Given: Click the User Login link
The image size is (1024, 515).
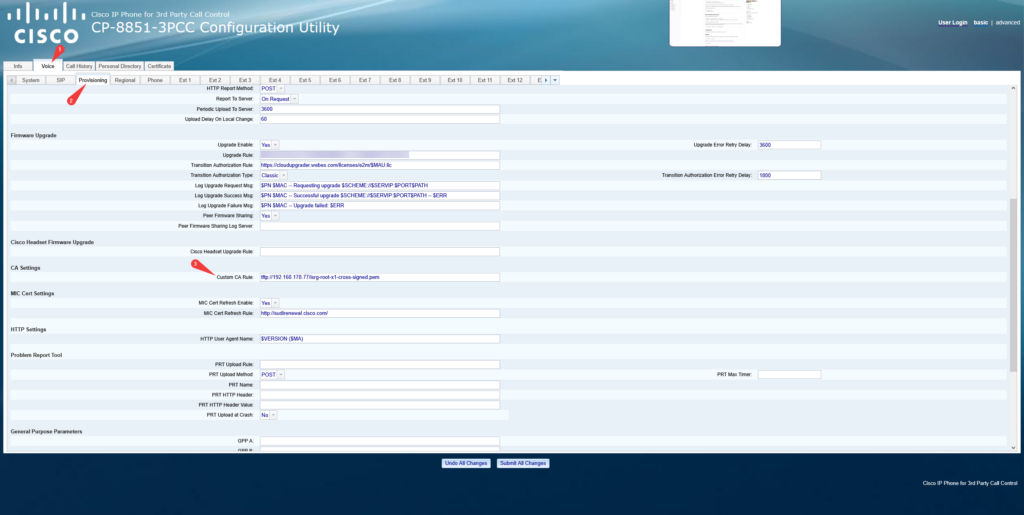Looking at the screenshot, I should pos(953,22).
